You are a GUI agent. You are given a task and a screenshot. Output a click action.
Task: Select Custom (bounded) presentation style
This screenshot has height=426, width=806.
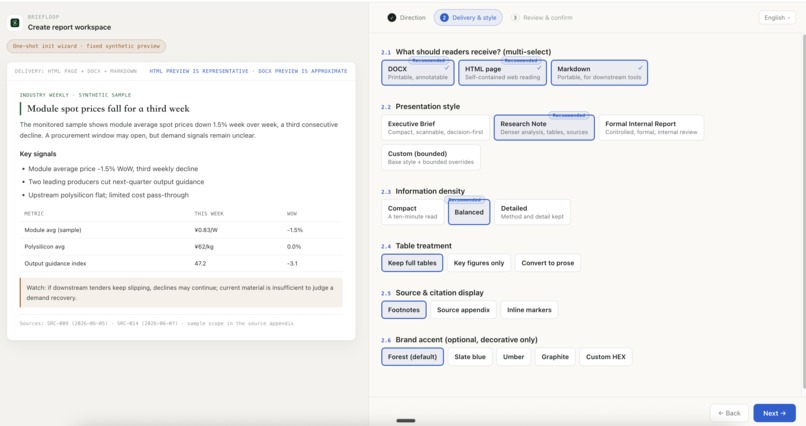[x=431, y=157]
